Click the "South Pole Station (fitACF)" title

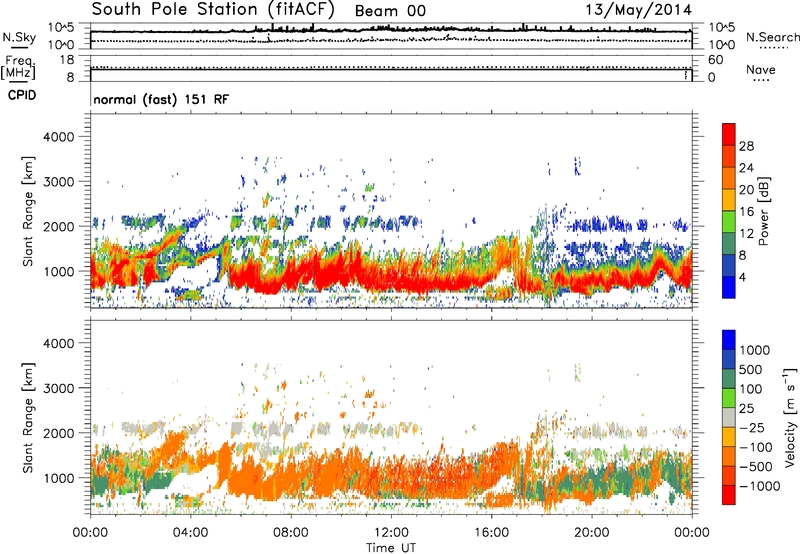(x=213, y=10)
